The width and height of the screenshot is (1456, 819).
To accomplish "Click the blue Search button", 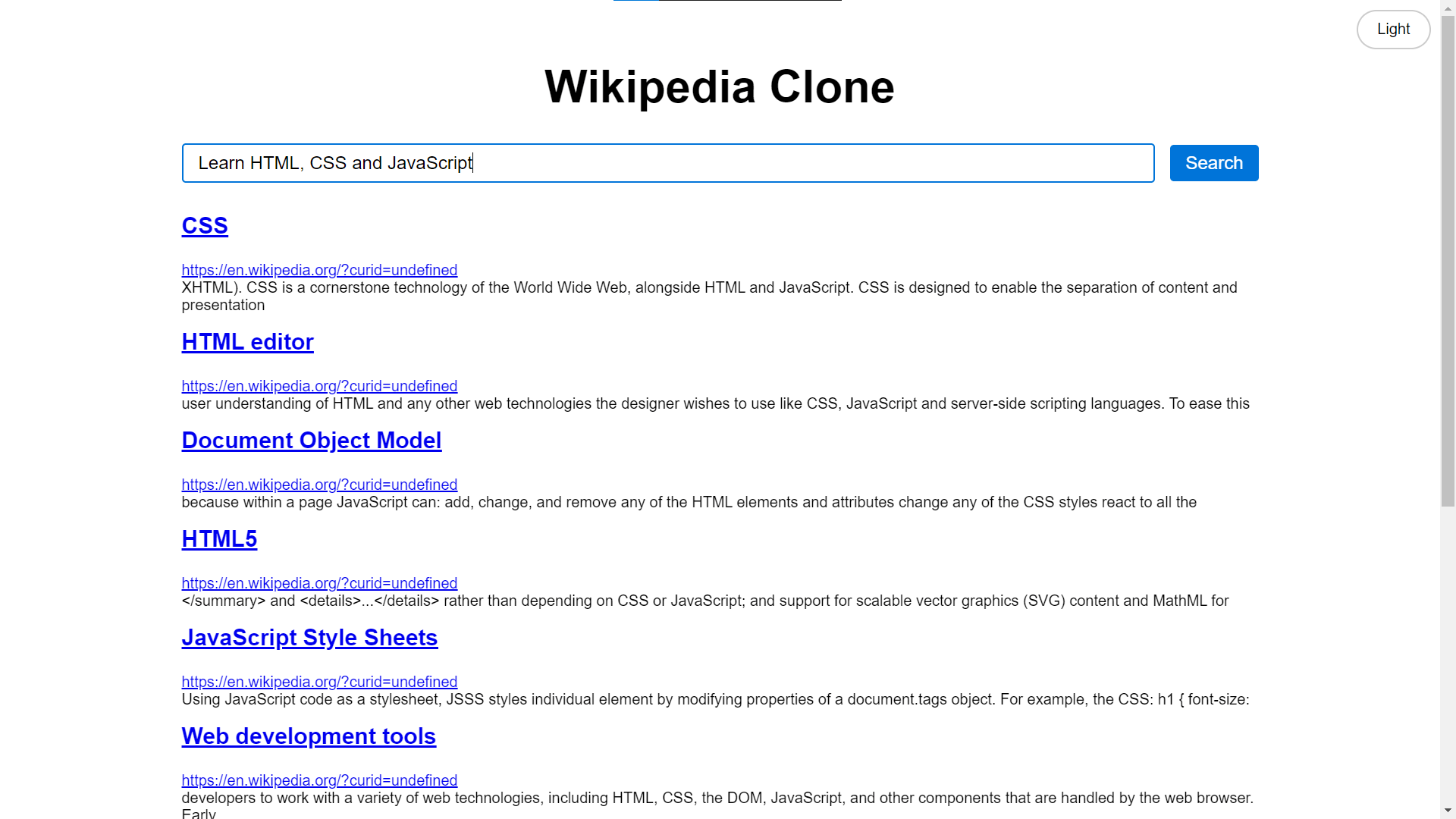I will (x=1213, y=163).
